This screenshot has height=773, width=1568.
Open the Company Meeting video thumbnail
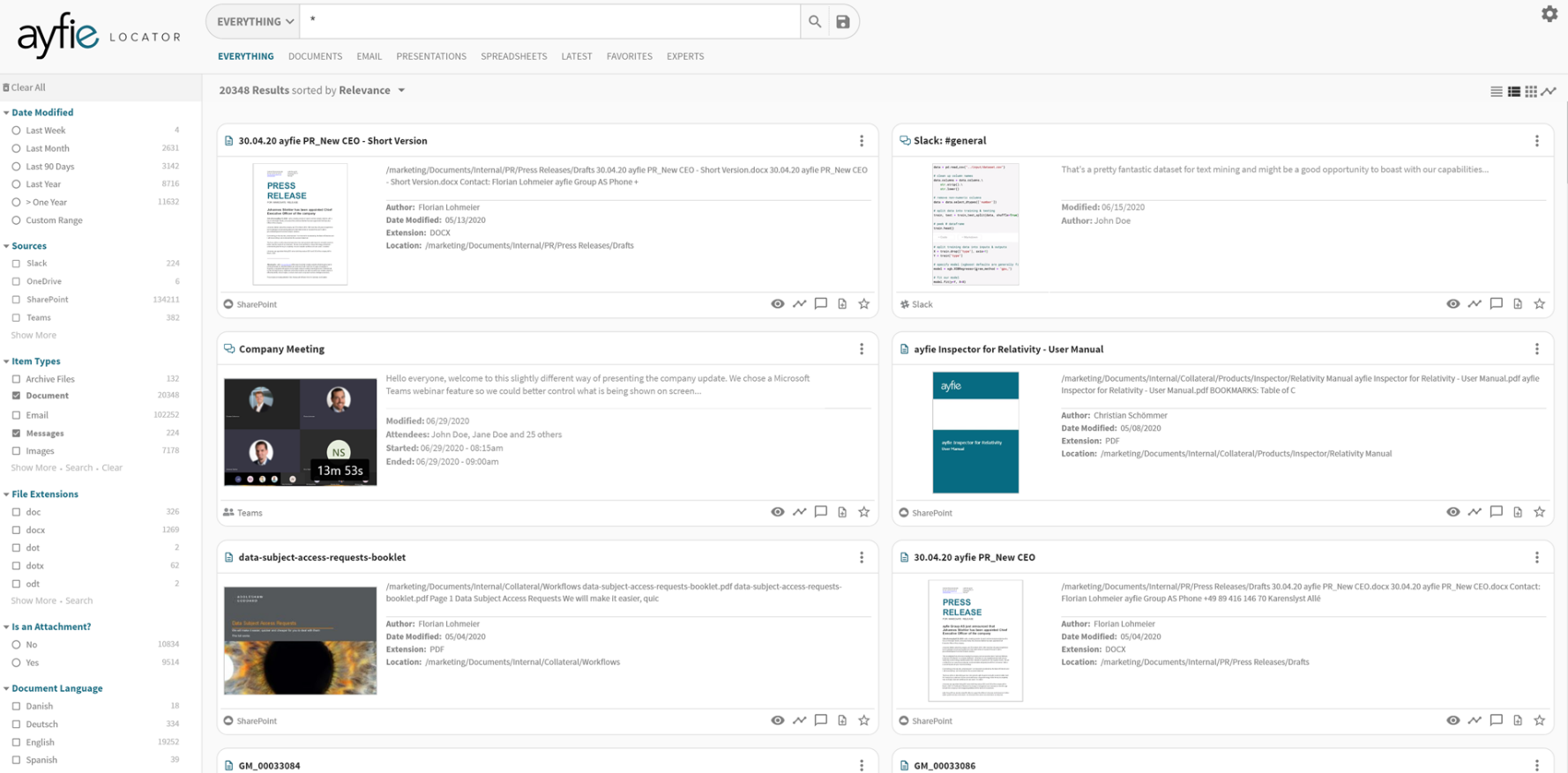(300, 432)
